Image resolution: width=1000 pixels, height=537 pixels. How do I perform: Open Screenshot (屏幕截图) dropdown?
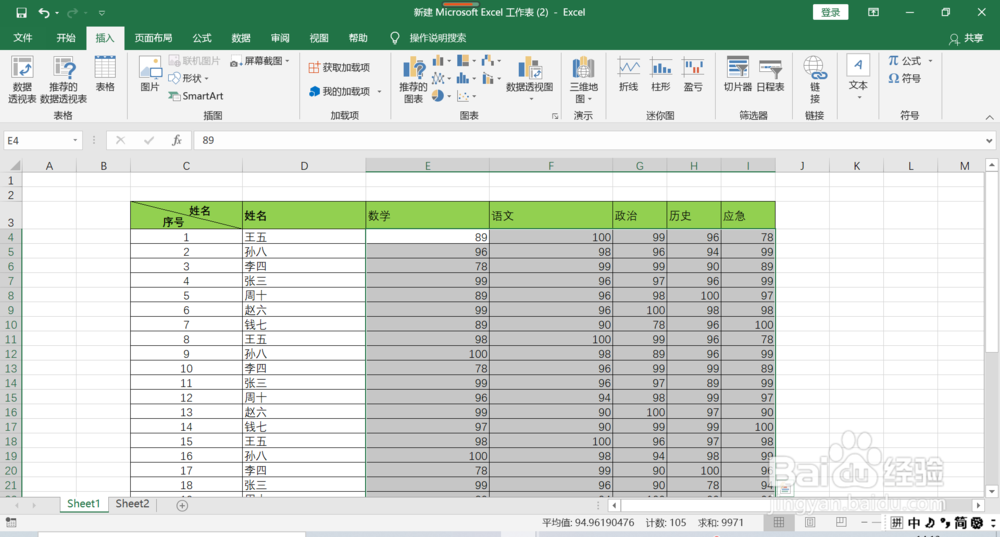[260, 61]
